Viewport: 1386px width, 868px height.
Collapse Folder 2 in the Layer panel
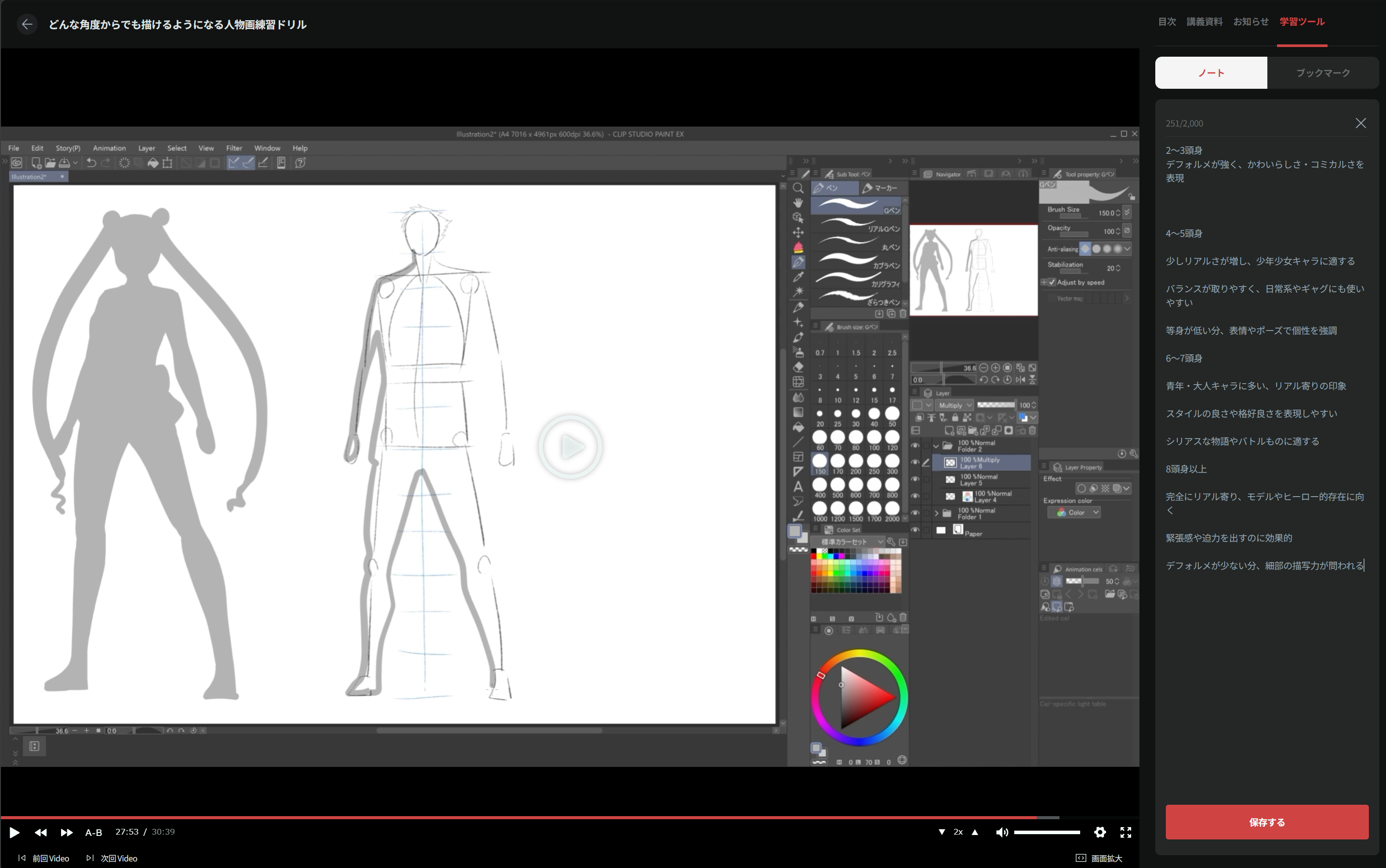(x=936, y=446)
